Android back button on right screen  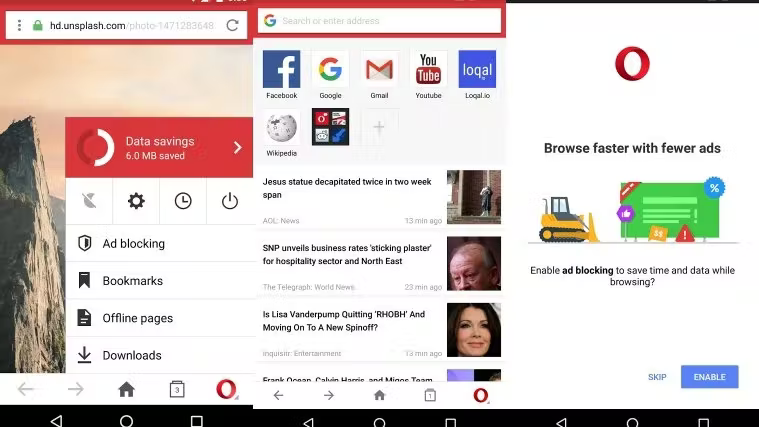[562, 423]
